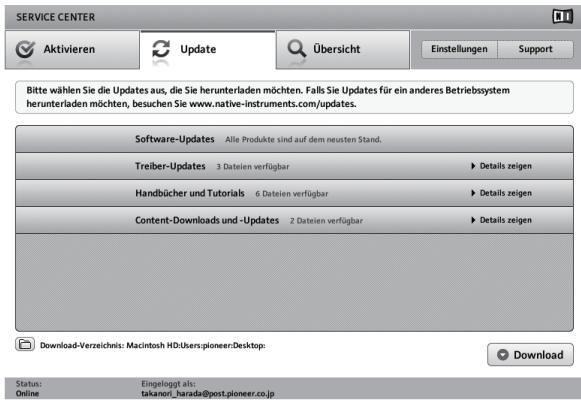Screen dimensions: 581x400
Task: Click the Übersicht magnifier icon
Action: click(297, 49)
